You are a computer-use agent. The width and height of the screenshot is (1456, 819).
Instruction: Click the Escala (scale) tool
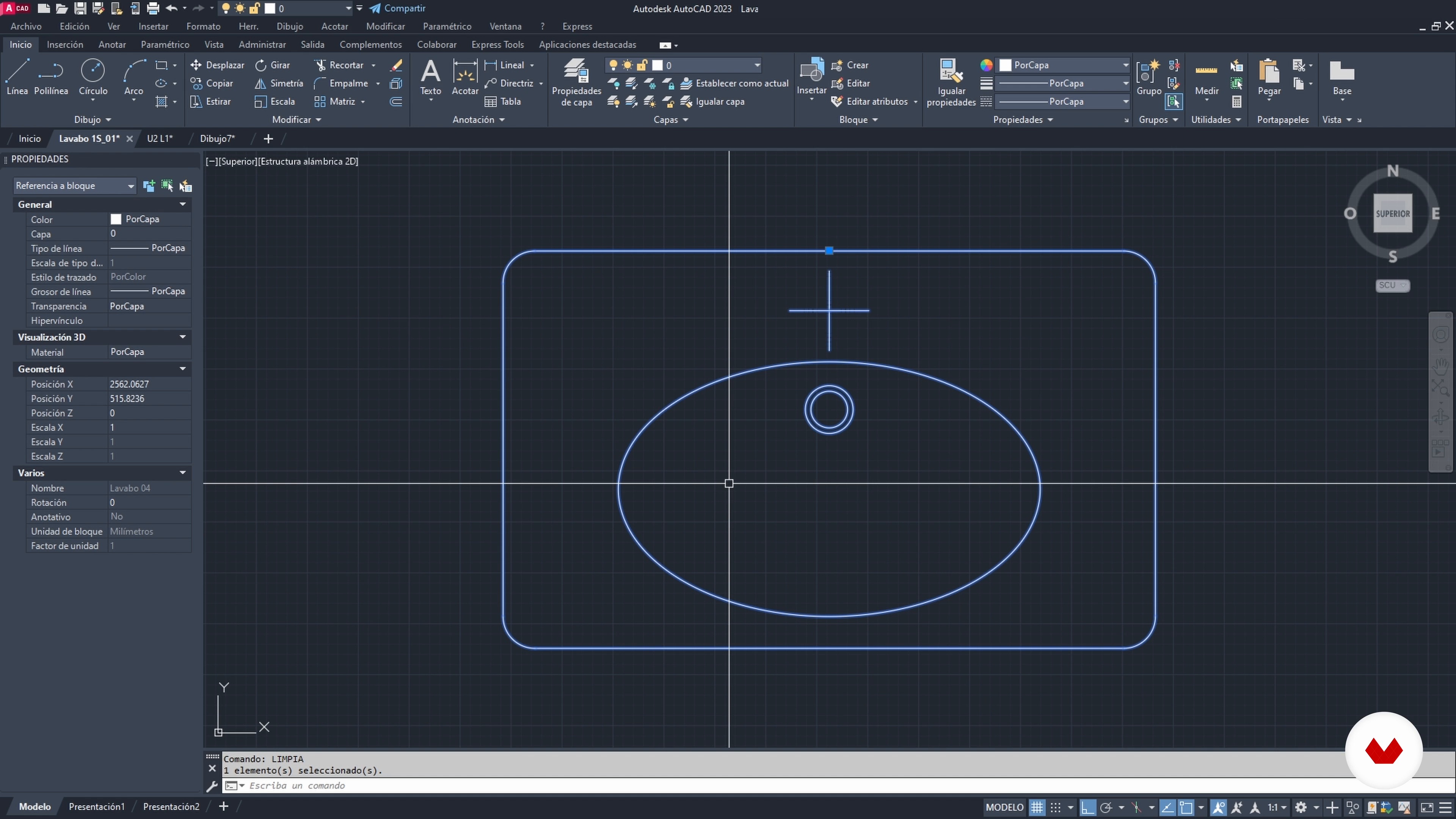(275, 101)
